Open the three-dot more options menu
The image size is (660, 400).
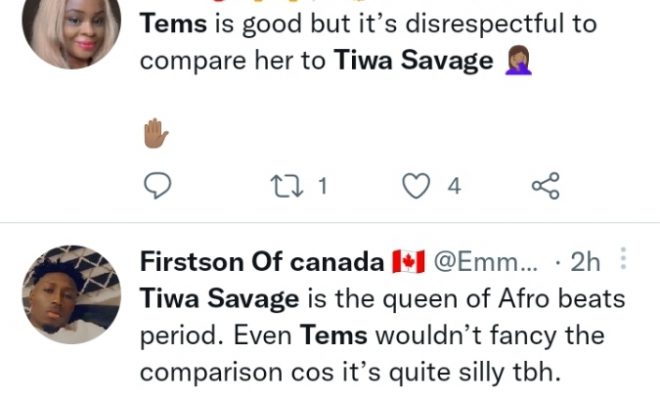[x=624, y=262]
